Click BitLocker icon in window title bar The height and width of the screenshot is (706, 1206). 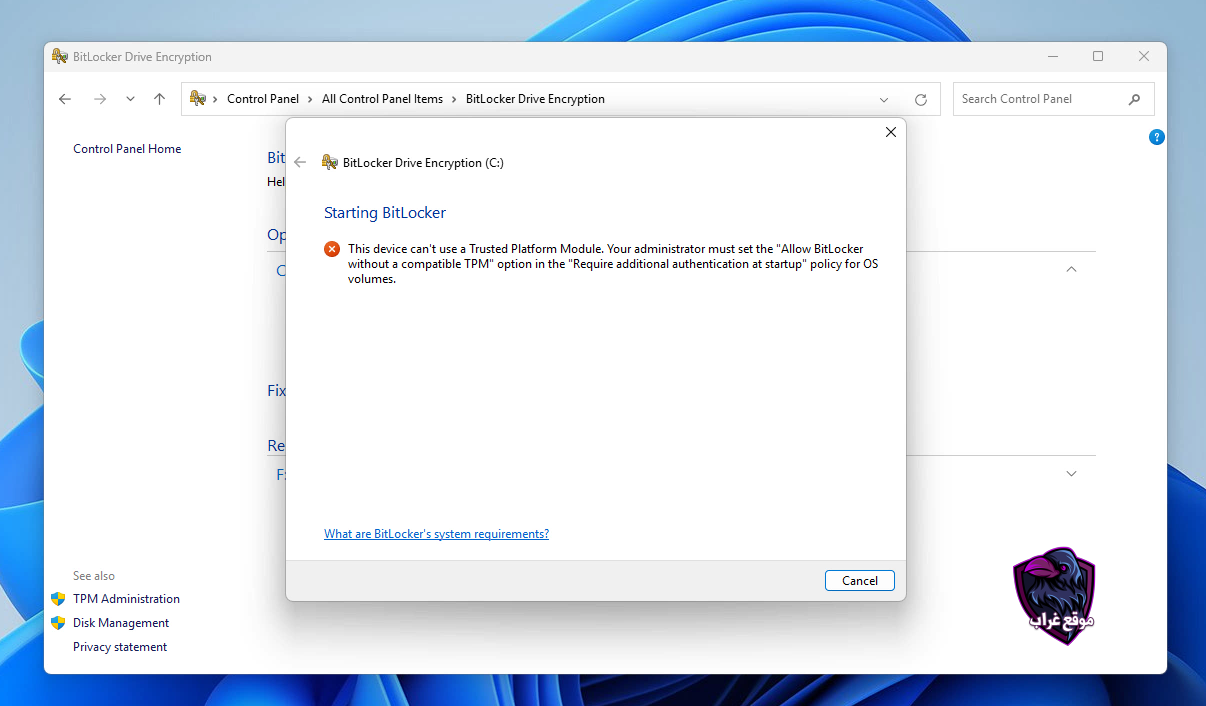[x=60, y=57]
